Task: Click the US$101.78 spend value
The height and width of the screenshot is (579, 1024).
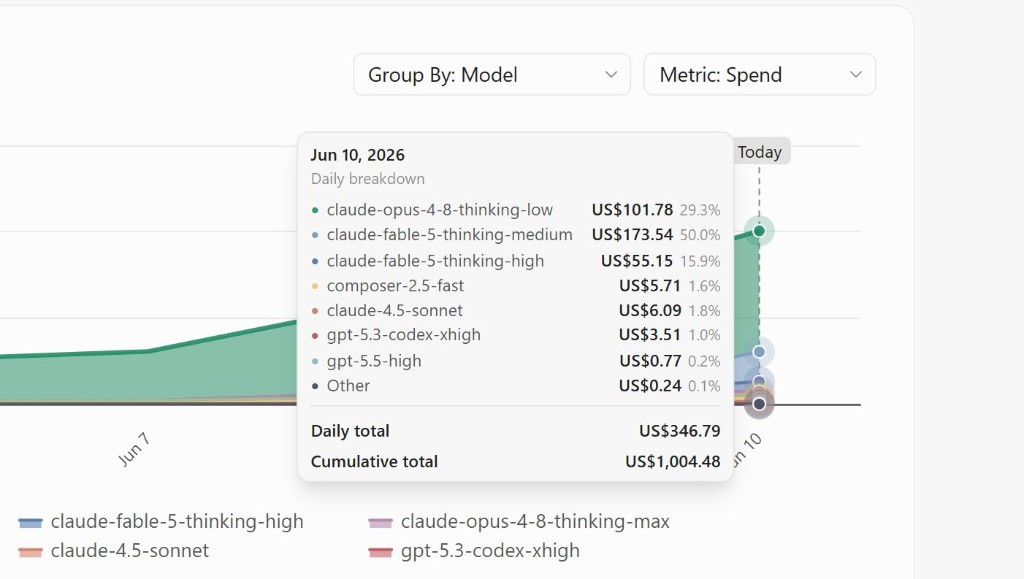Action: (632, 210)
